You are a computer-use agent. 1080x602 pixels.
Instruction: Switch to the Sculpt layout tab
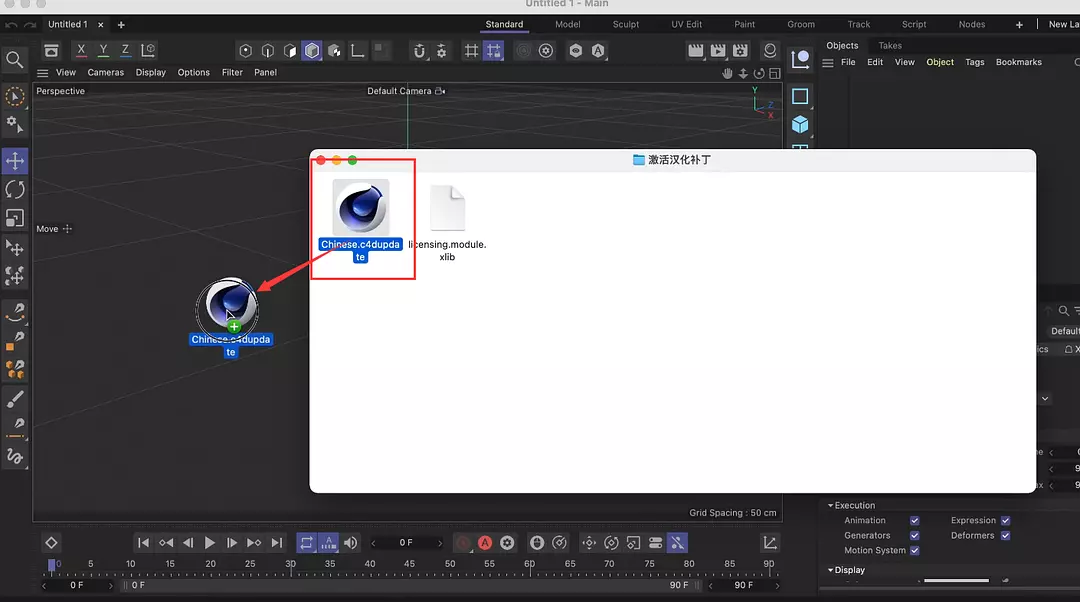click(x=626, y=24)
